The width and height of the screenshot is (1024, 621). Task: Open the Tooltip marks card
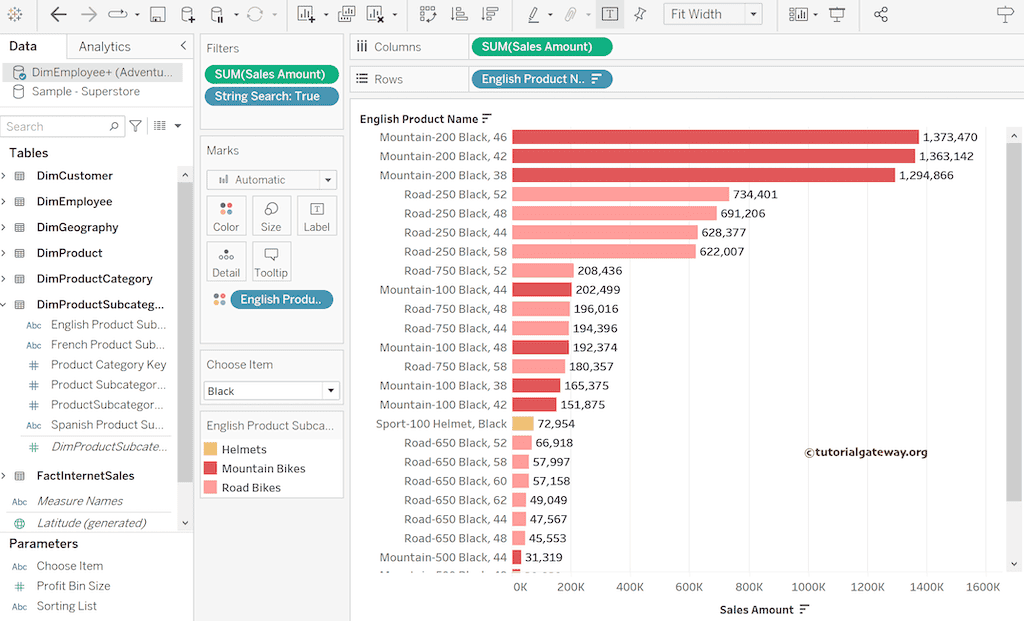[x=271, y=261]
